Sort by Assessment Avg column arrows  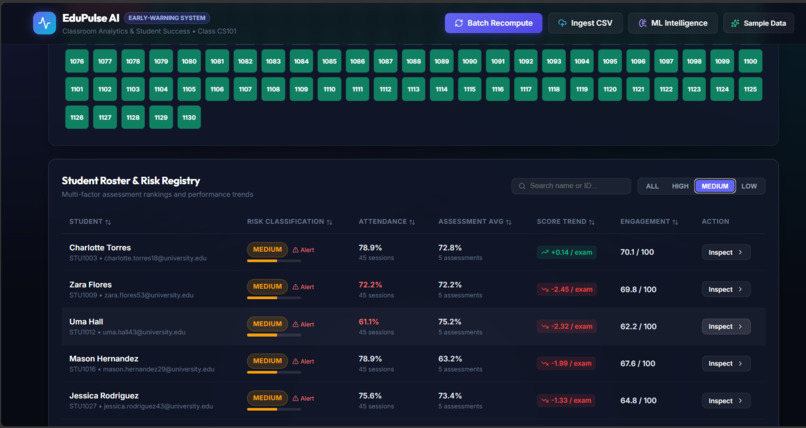509,222
